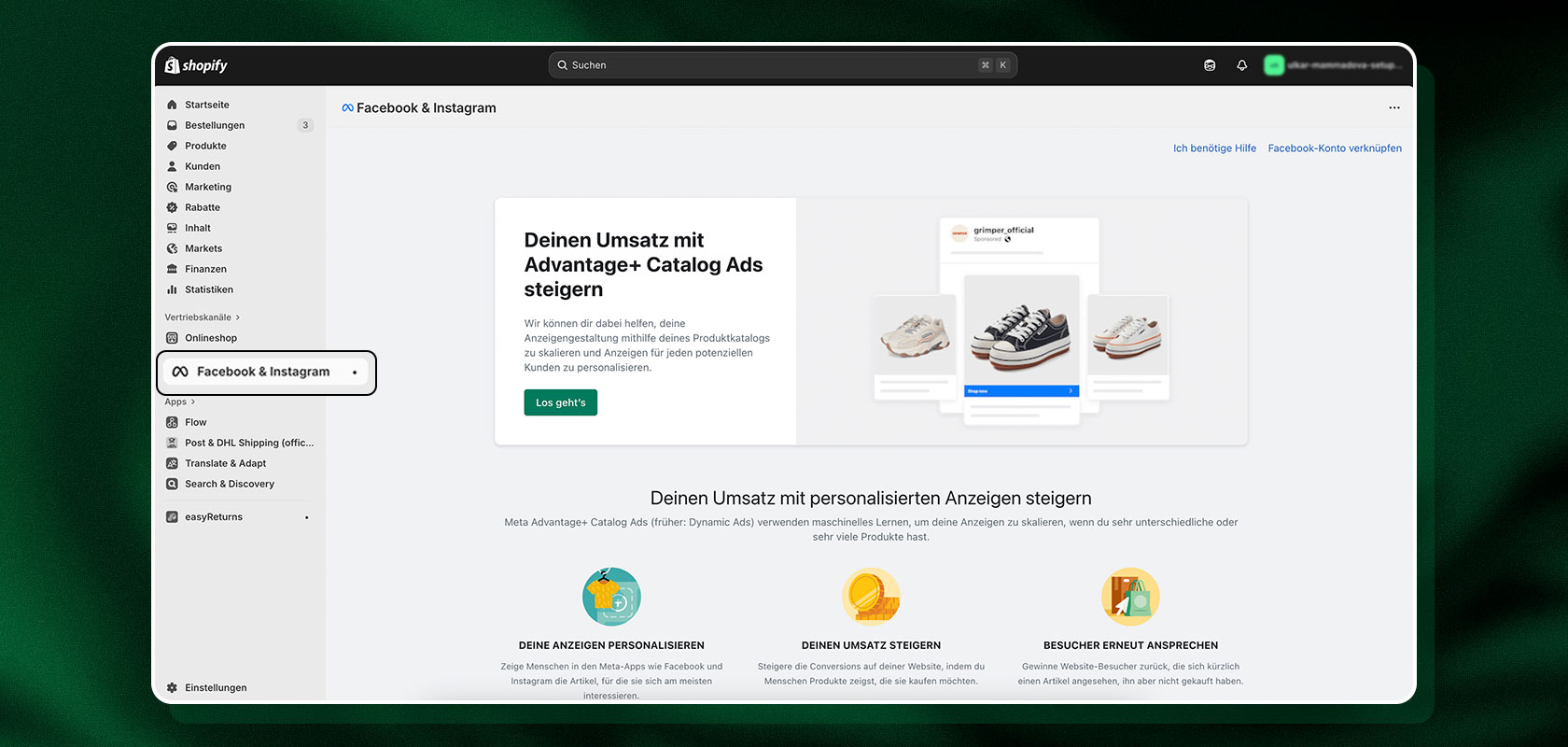Viewport: 1568px width, 747px height.
Task: Click the Bestellungen inbox icon
Action: click(x=172, y=125)
